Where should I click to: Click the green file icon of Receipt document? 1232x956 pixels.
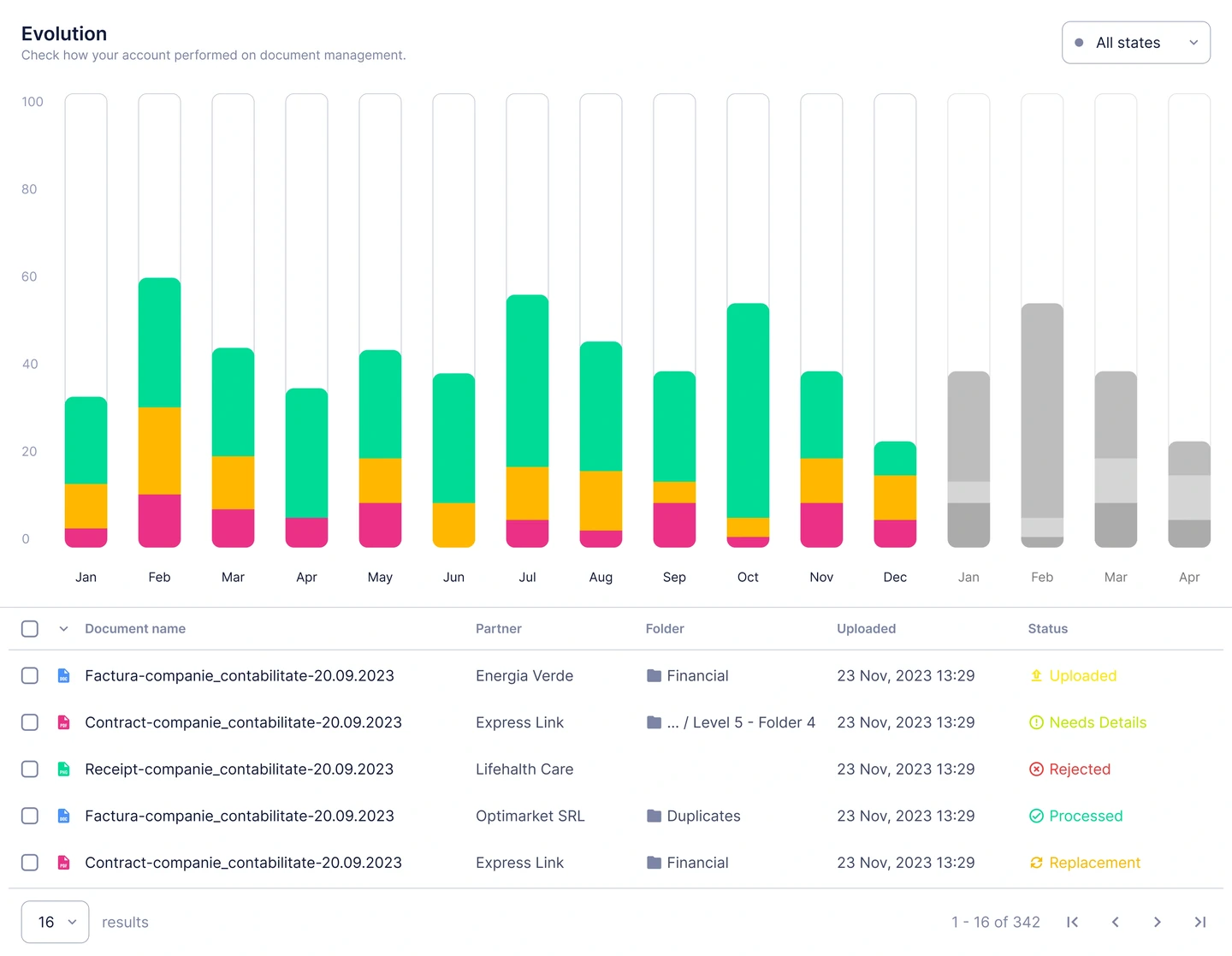63,769
